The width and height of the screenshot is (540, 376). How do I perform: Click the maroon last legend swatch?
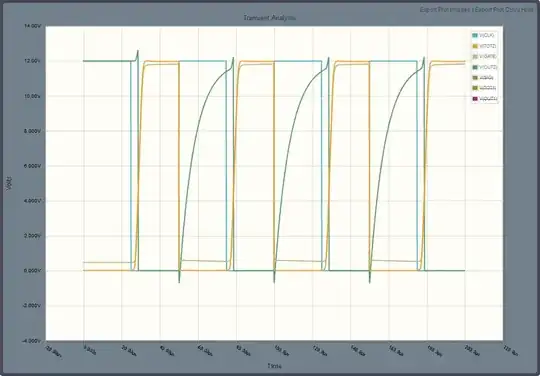point(475,99)
